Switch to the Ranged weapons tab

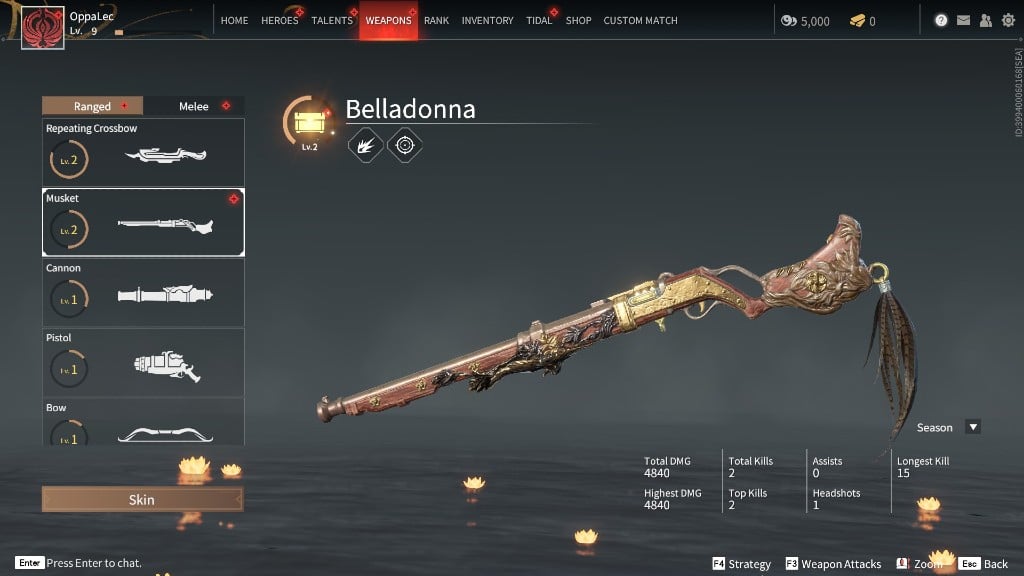click(93, 106)
